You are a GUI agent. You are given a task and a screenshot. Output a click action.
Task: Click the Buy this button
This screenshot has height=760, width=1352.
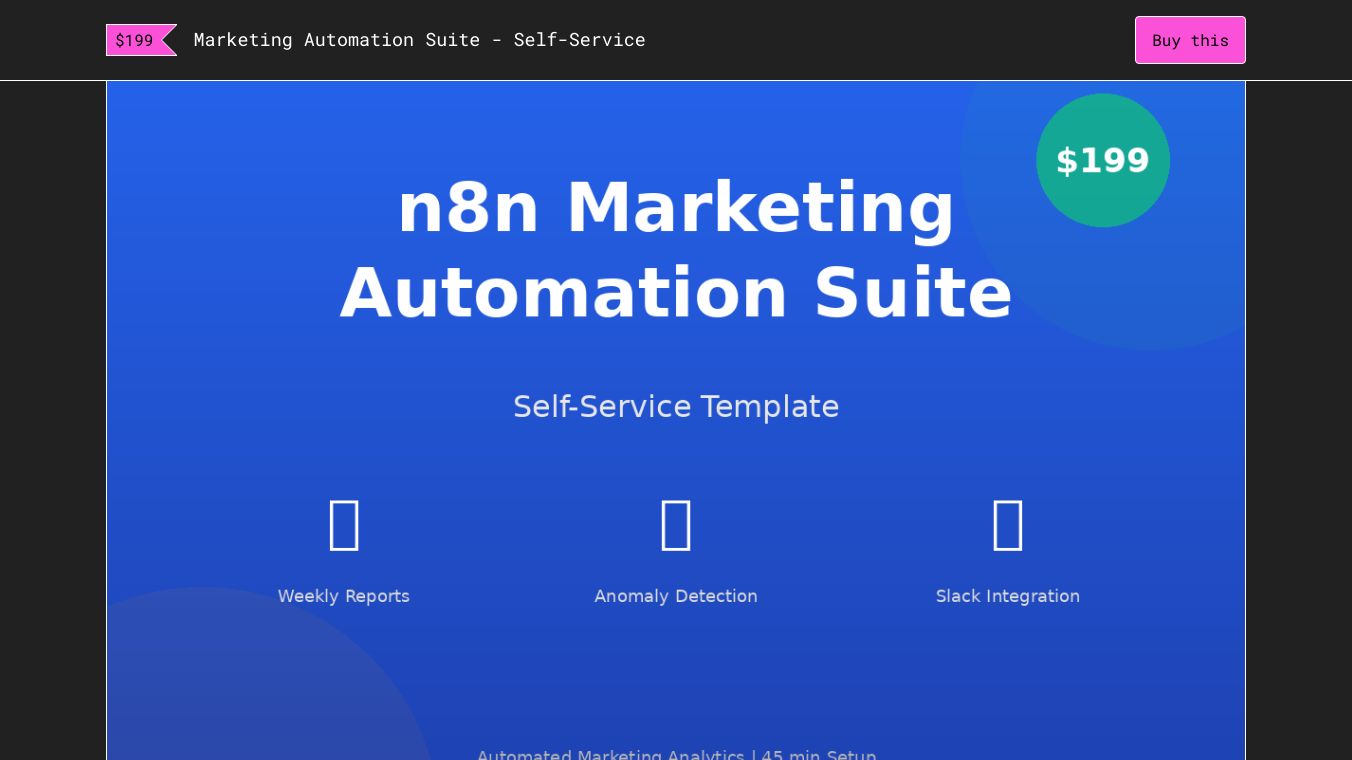(1190, 40)
